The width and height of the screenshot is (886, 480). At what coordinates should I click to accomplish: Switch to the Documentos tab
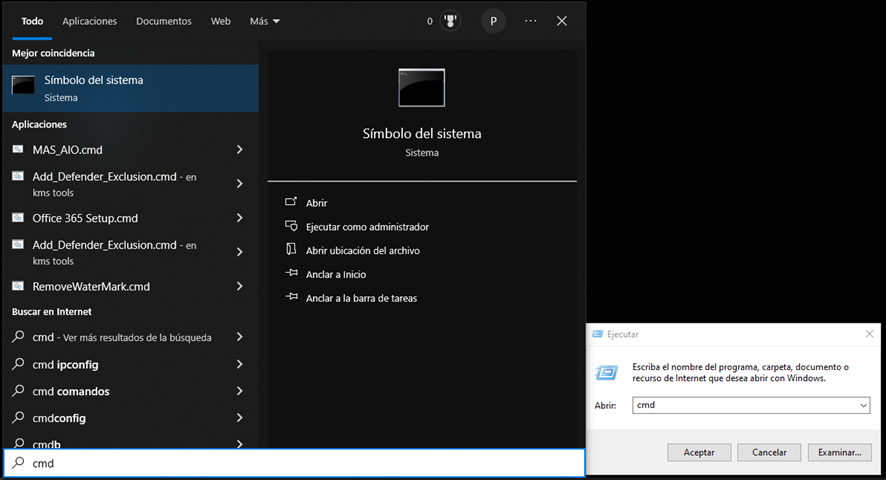(163, 21)
